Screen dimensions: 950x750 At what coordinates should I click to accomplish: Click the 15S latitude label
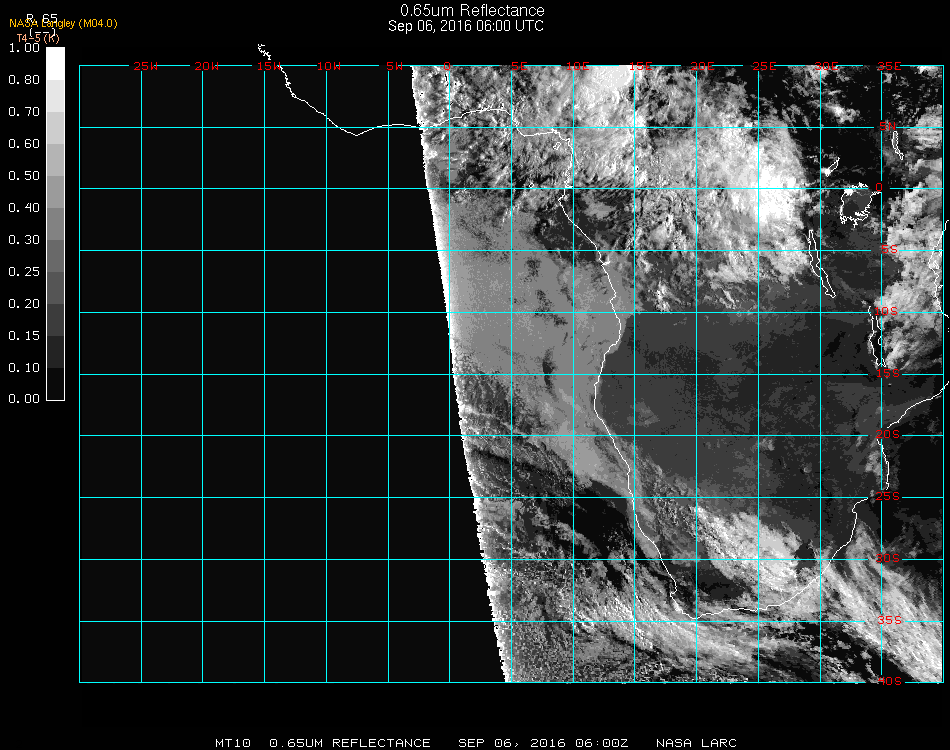click(x=888, y=373)
